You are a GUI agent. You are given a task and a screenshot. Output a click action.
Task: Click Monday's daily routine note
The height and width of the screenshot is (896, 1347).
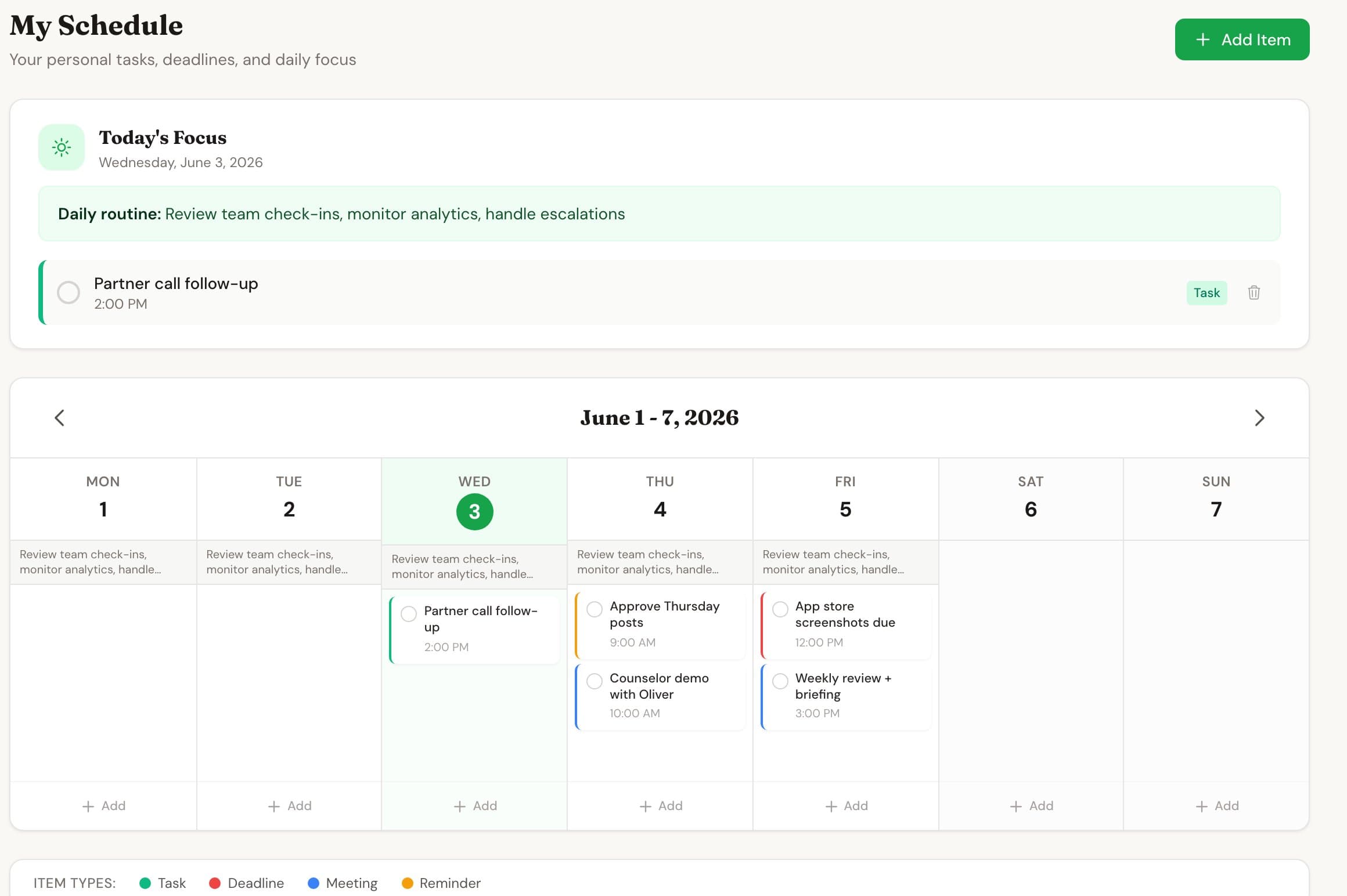click(103, 562)
